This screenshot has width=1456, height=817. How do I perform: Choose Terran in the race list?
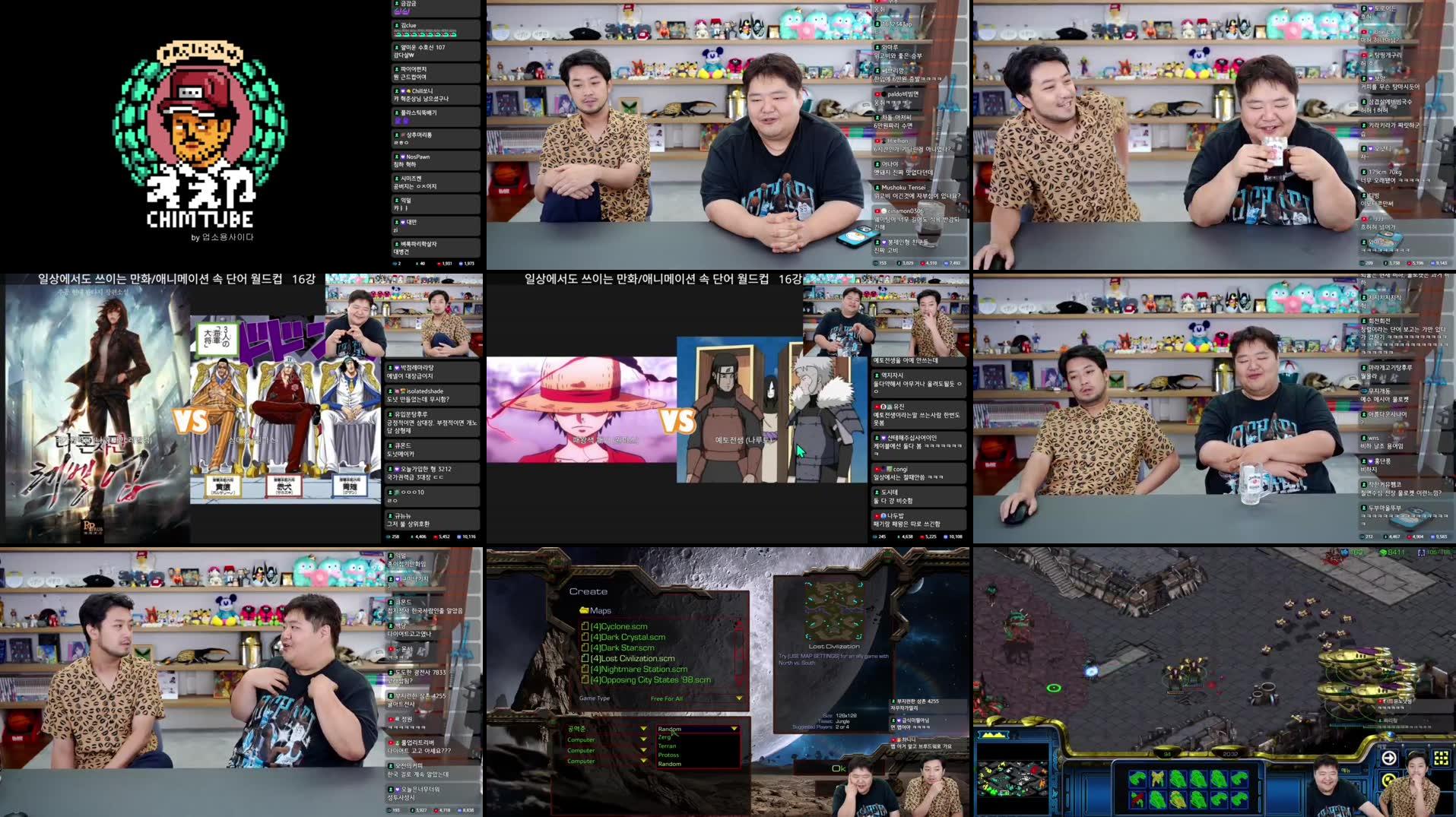click(667, 746)
